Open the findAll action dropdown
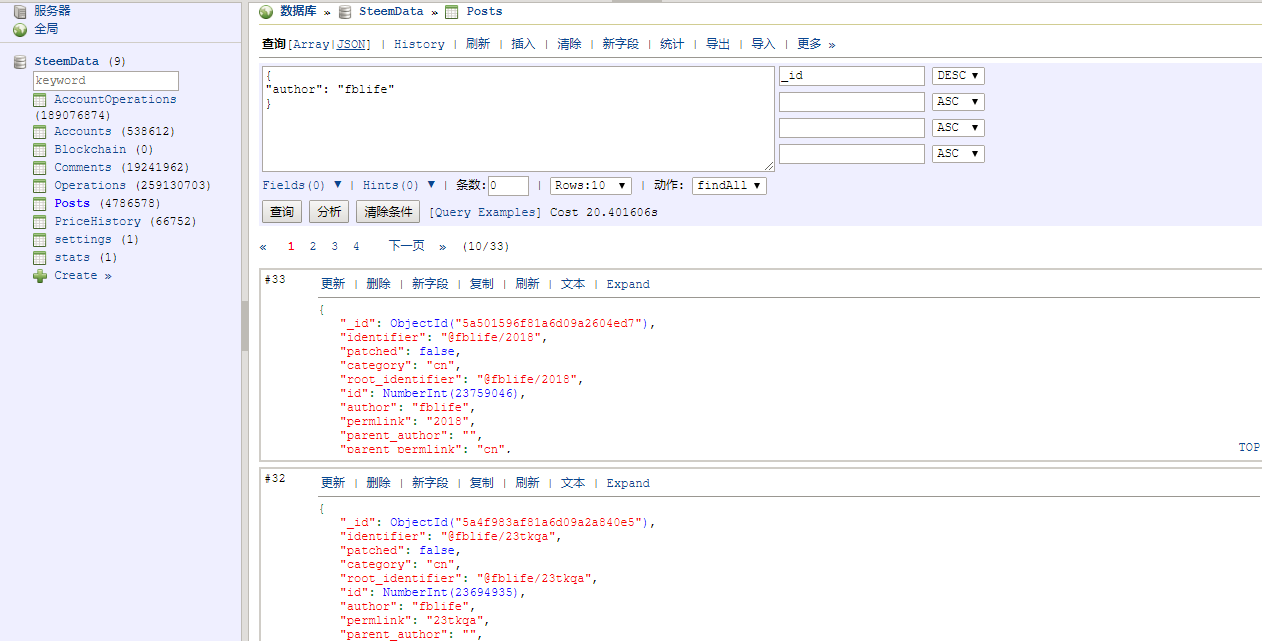Image resolution: width=1262 pixels, height=641 pixels. [729, 186]
